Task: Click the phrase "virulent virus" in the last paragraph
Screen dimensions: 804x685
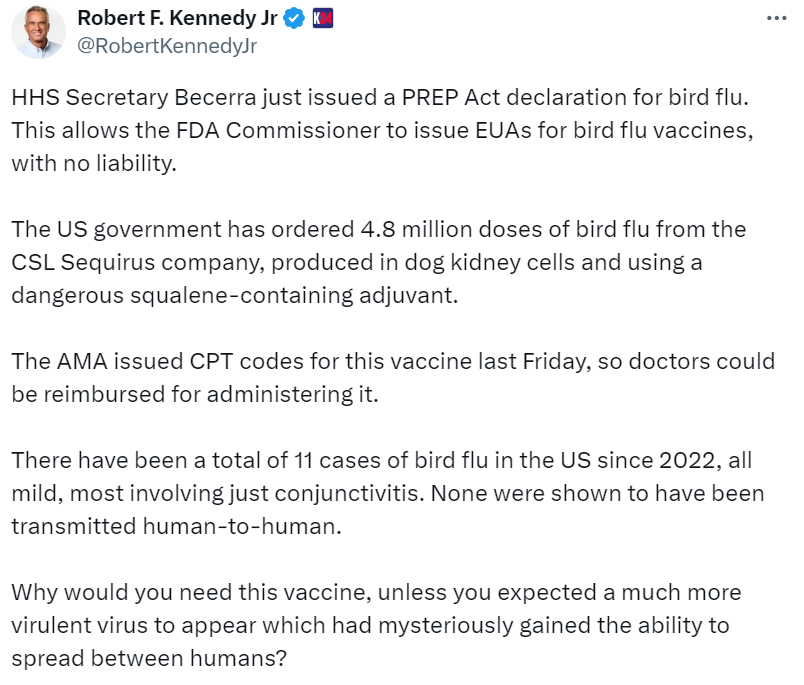Action: 82,624
